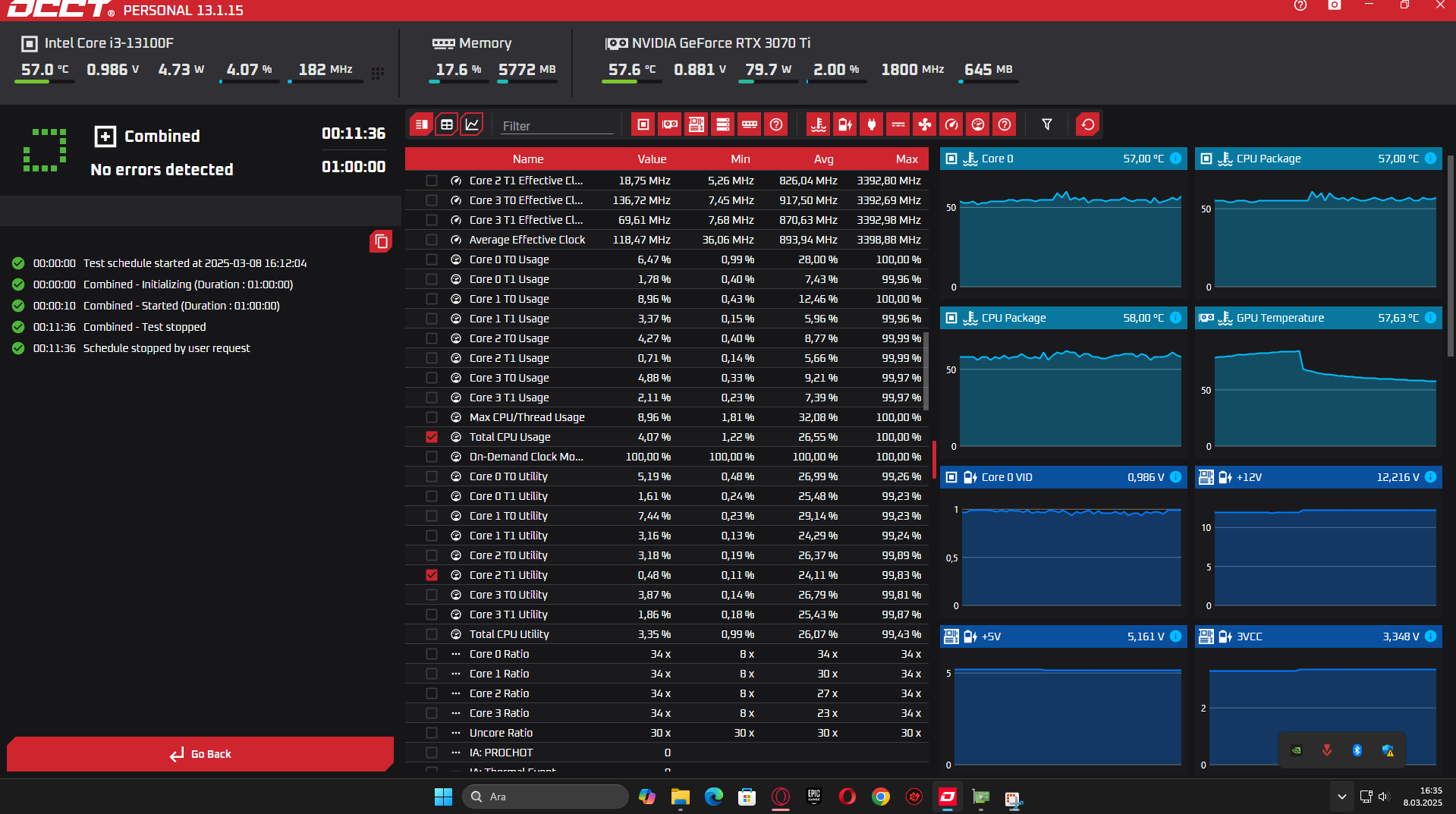
Task: Click the NVIDIA icon in tray popup
Action: coord(1297,750)
